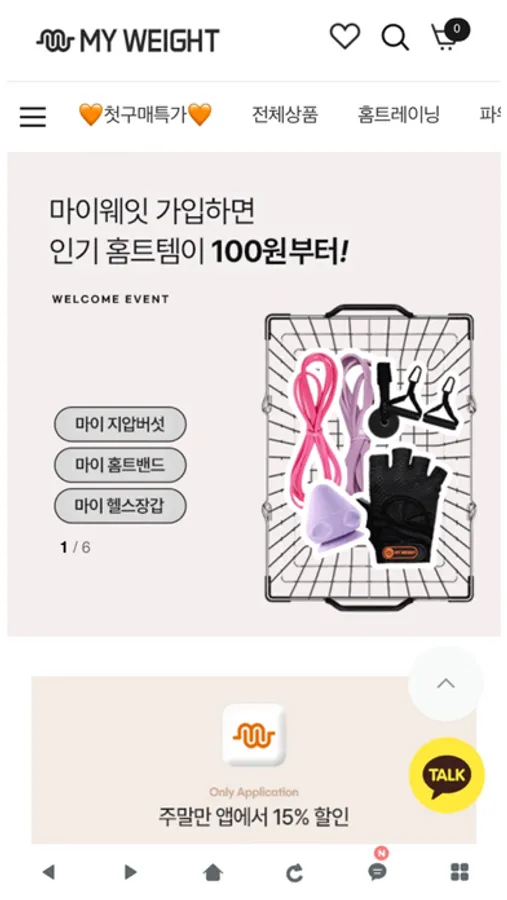Click the 마이 헬스장갑 pill button

click(120, 506)
